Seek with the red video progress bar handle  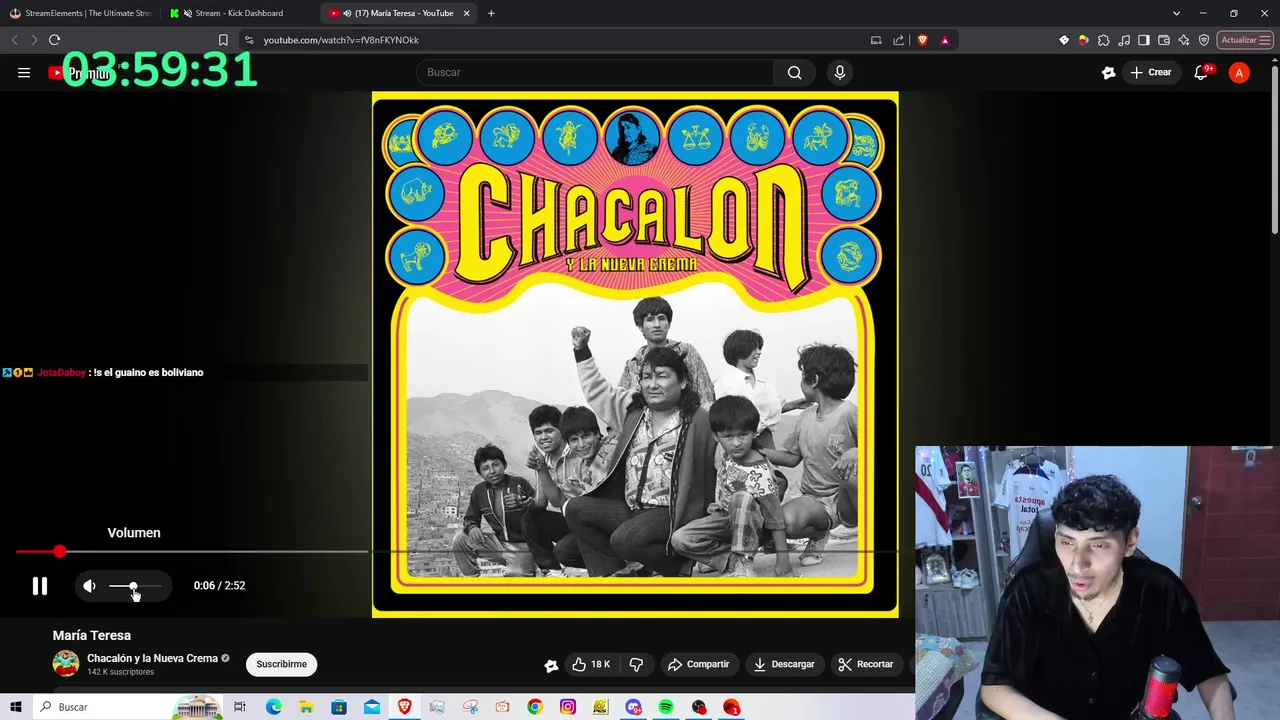60,551
